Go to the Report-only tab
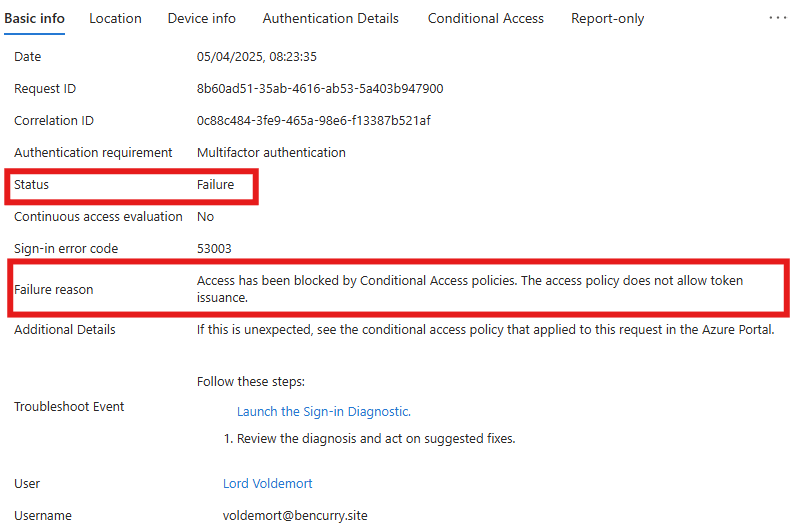 pos(608,19)
